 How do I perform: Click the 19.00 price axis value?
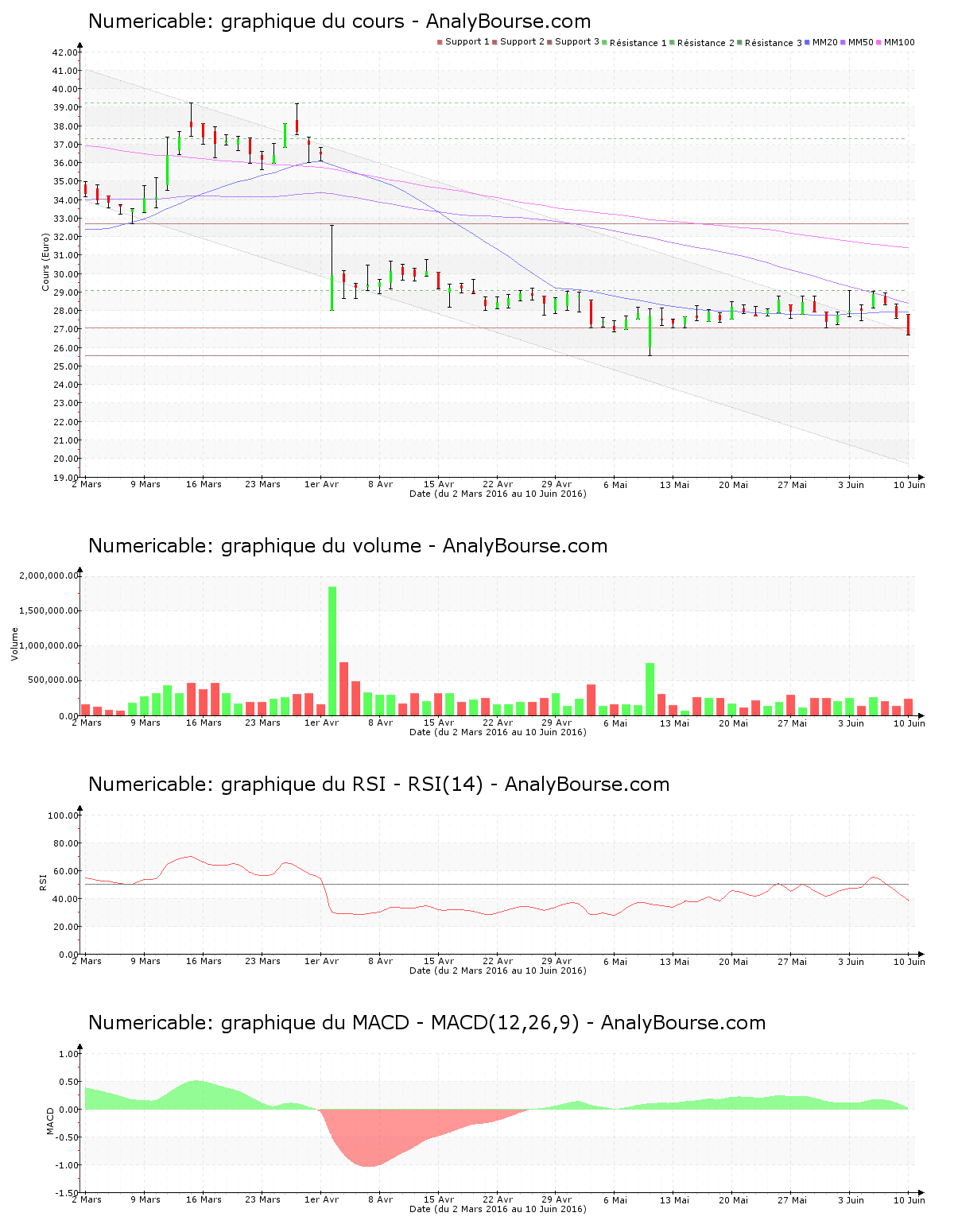point(64,478)
